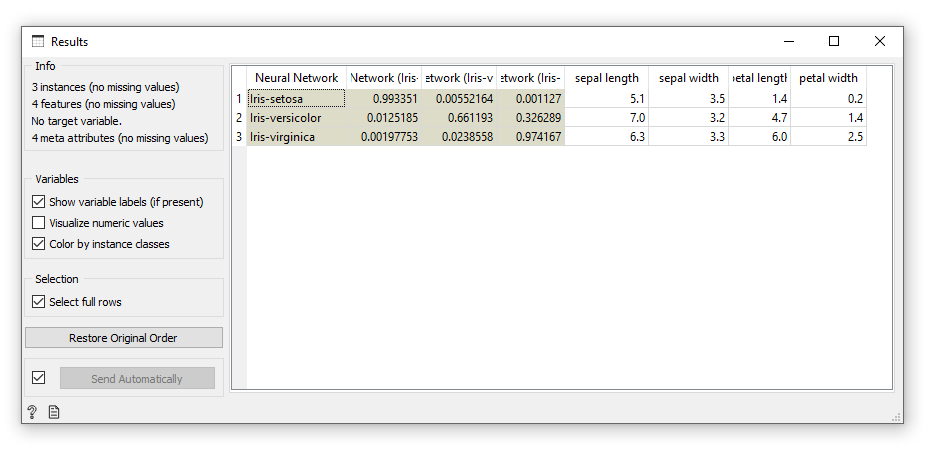Close the Results window
The image size is (940, 460).
[x=879, y=42]
